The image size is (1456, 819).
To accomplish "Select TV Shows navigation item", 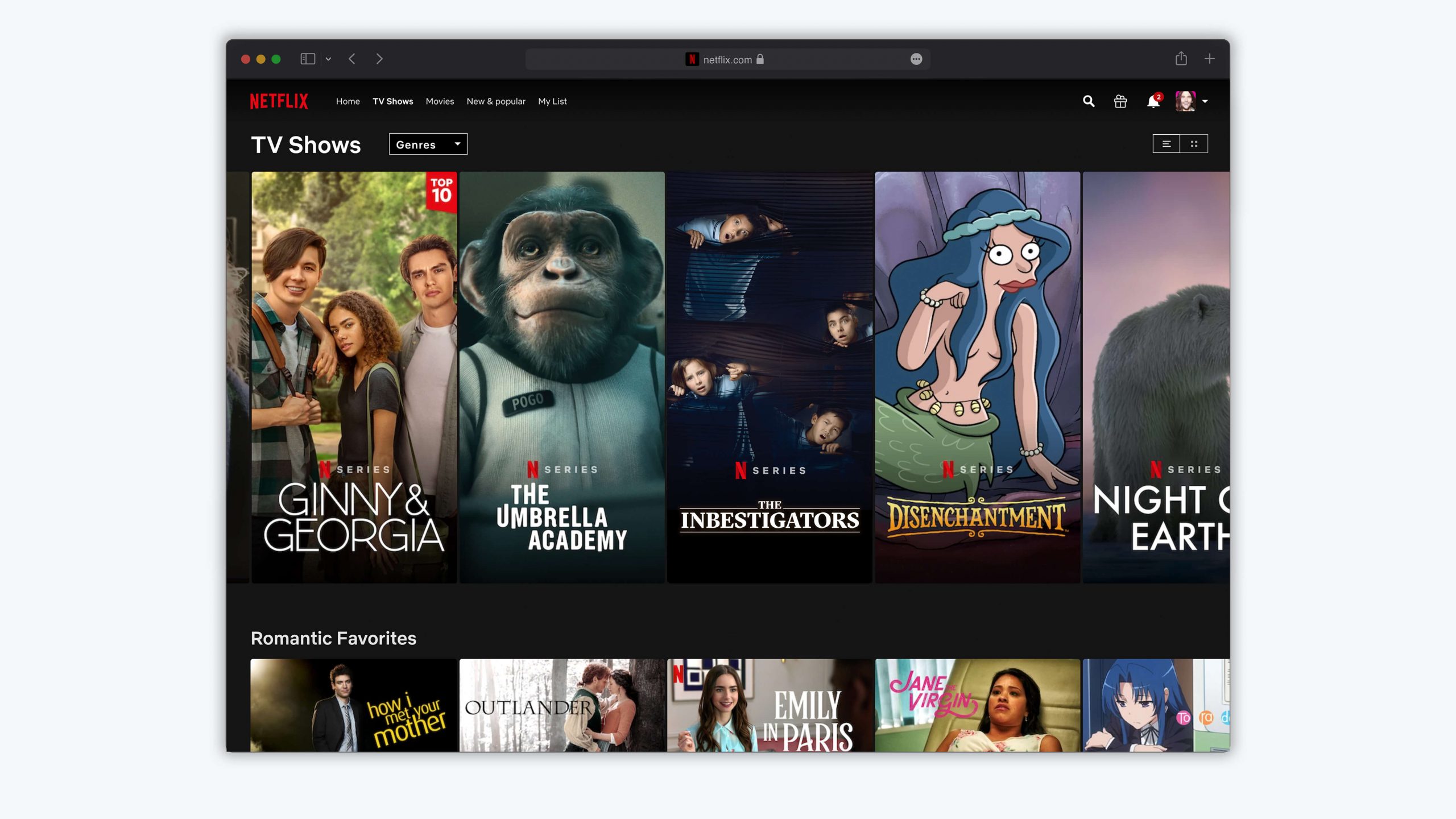I will pyautogui.click(x=392, y=101).
